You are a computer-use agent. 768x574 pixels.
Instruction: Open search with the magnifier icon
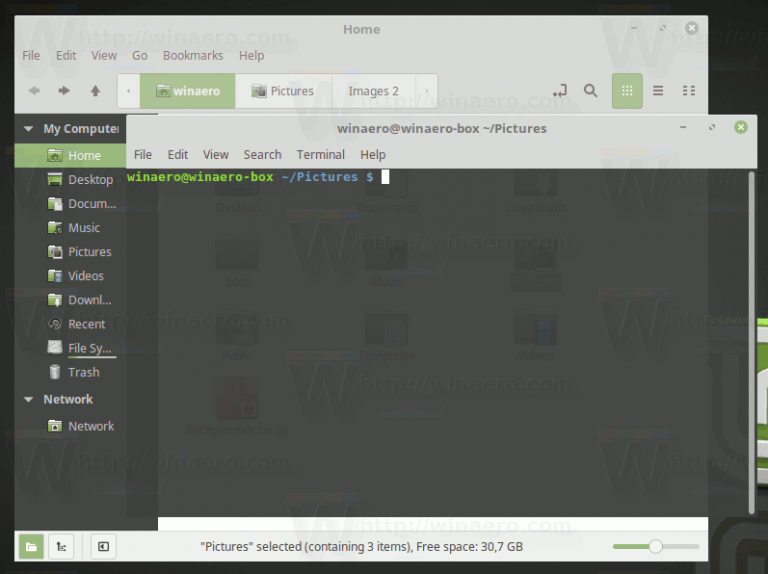click(591, 91)
